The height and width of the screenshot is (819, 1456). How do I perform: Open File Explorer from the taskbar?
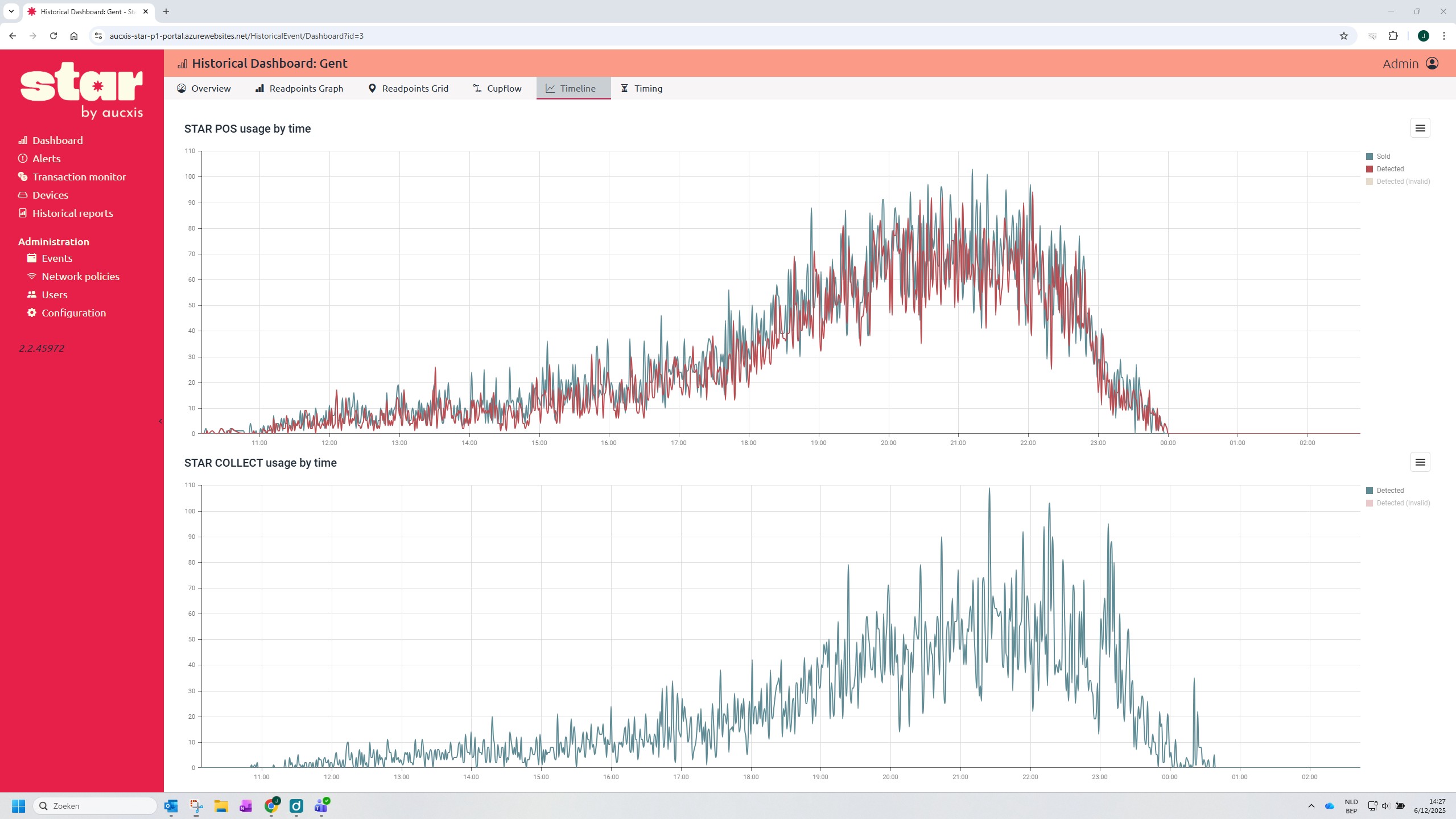pos(221,806)
